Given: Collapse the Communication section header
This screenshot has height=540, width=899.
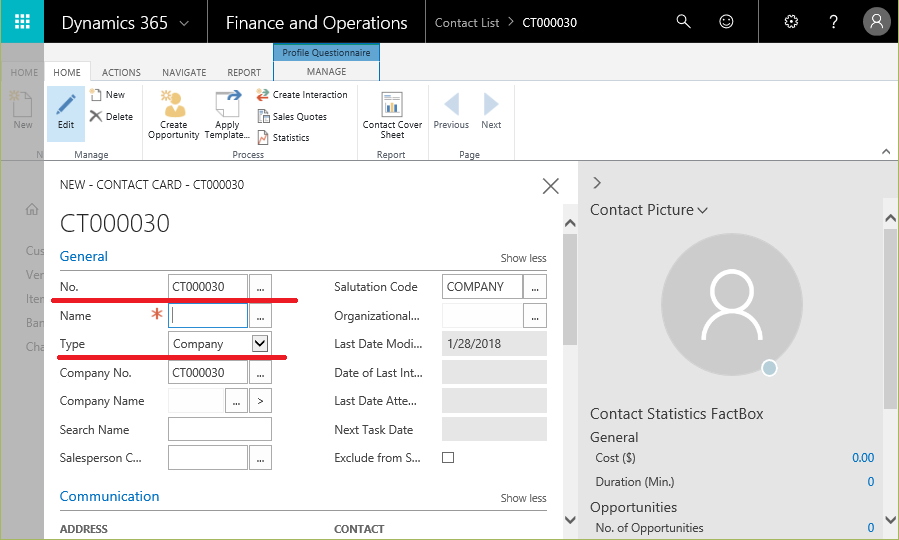Looking at the screenshot, I should (110, 496).
